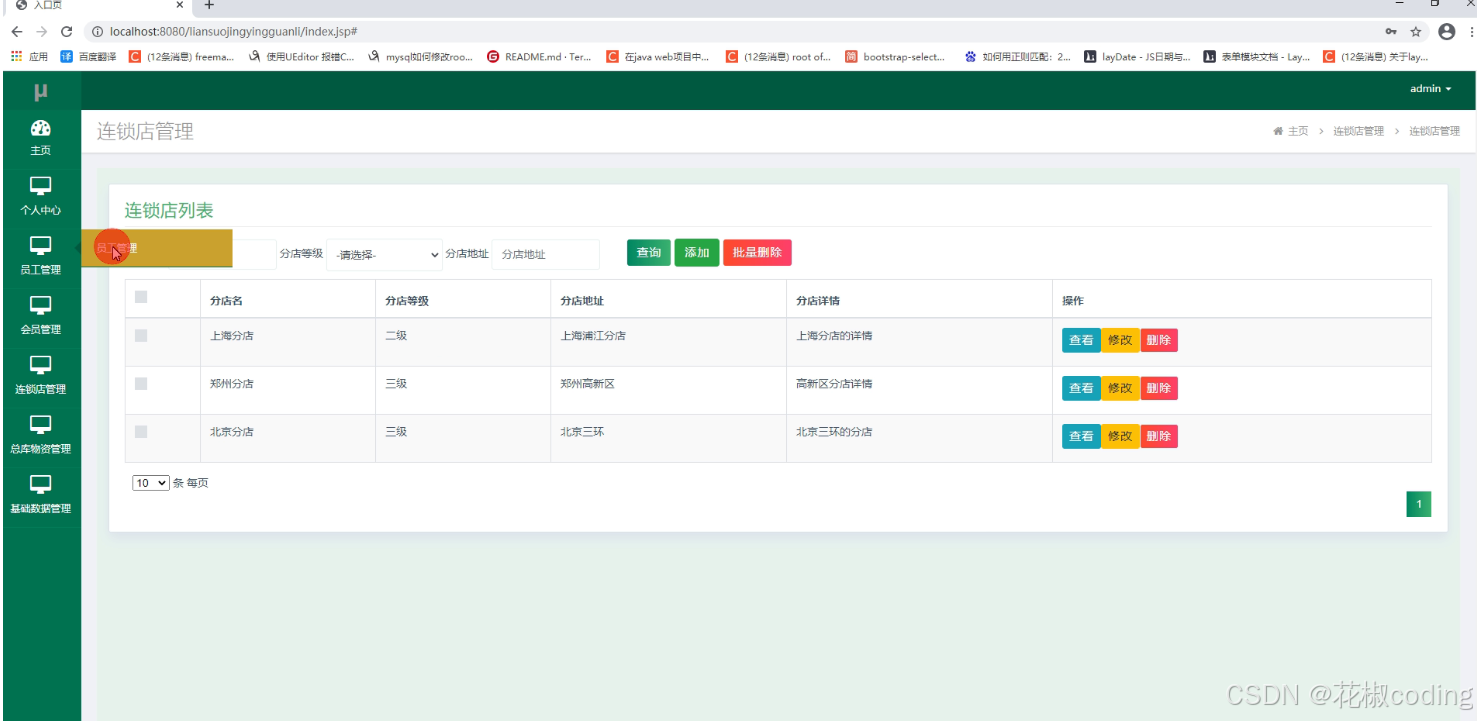
Task: Open the 分店等级 请选择 dropdown
Action: point(384,255)
